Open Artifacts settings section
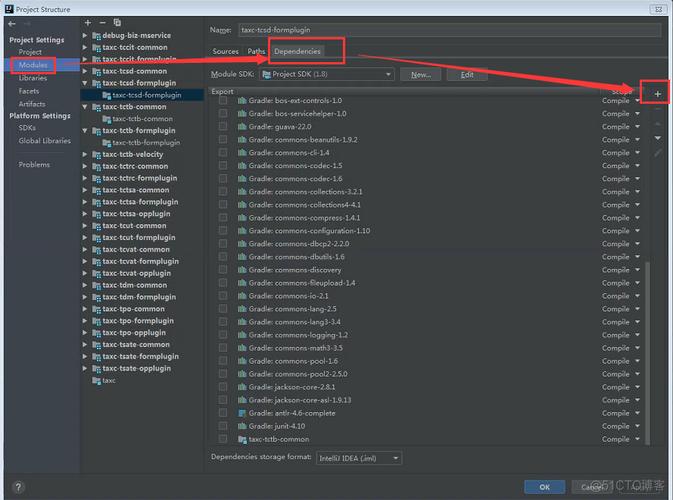Screen dimensions: 673x500 (32, 104)
